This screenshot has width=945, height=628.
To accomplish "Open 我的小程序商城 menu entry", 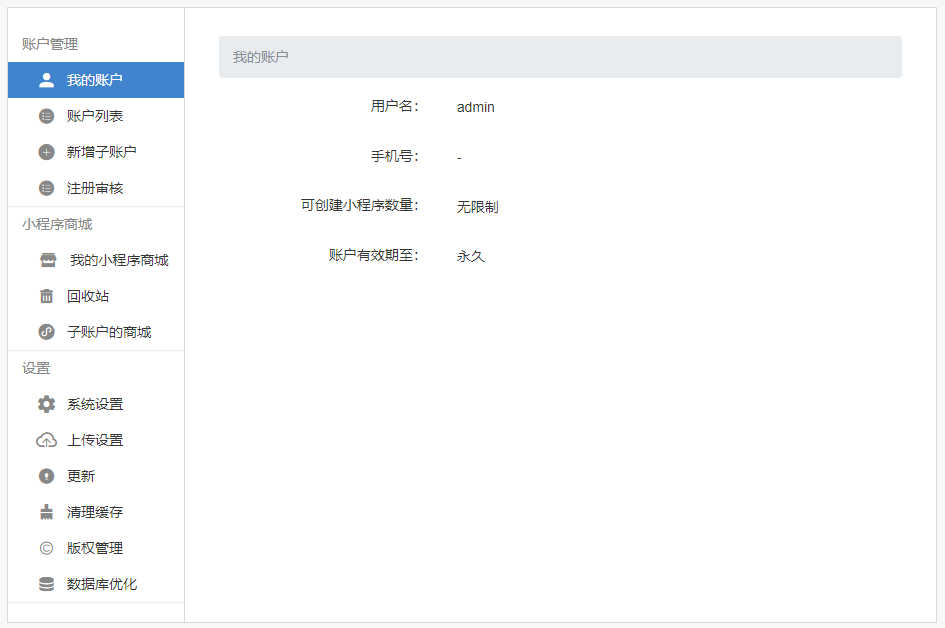I will point(96,260).
